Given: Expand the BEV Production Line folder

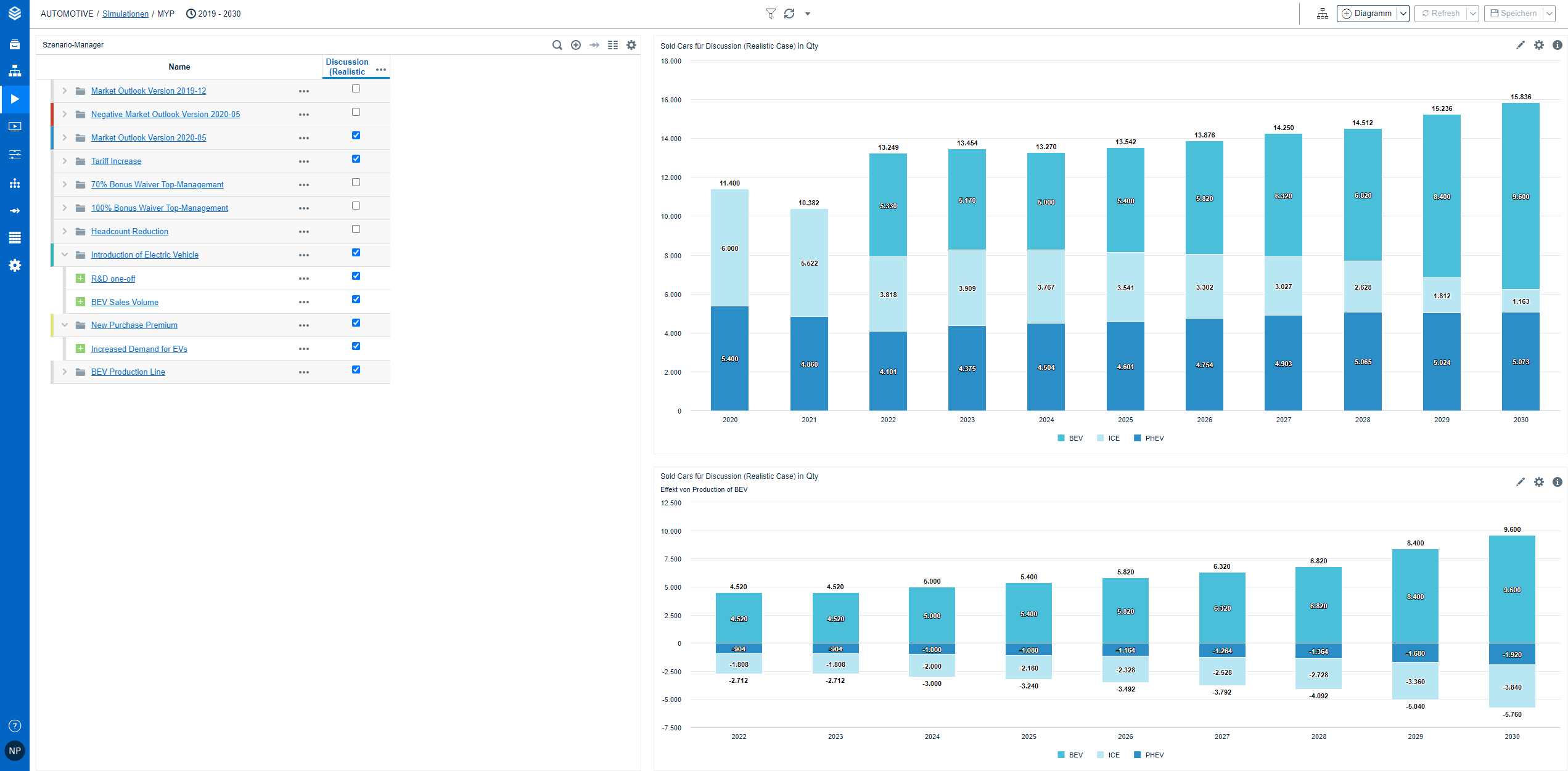Looking at the screenshot, I should click(65, 371).
